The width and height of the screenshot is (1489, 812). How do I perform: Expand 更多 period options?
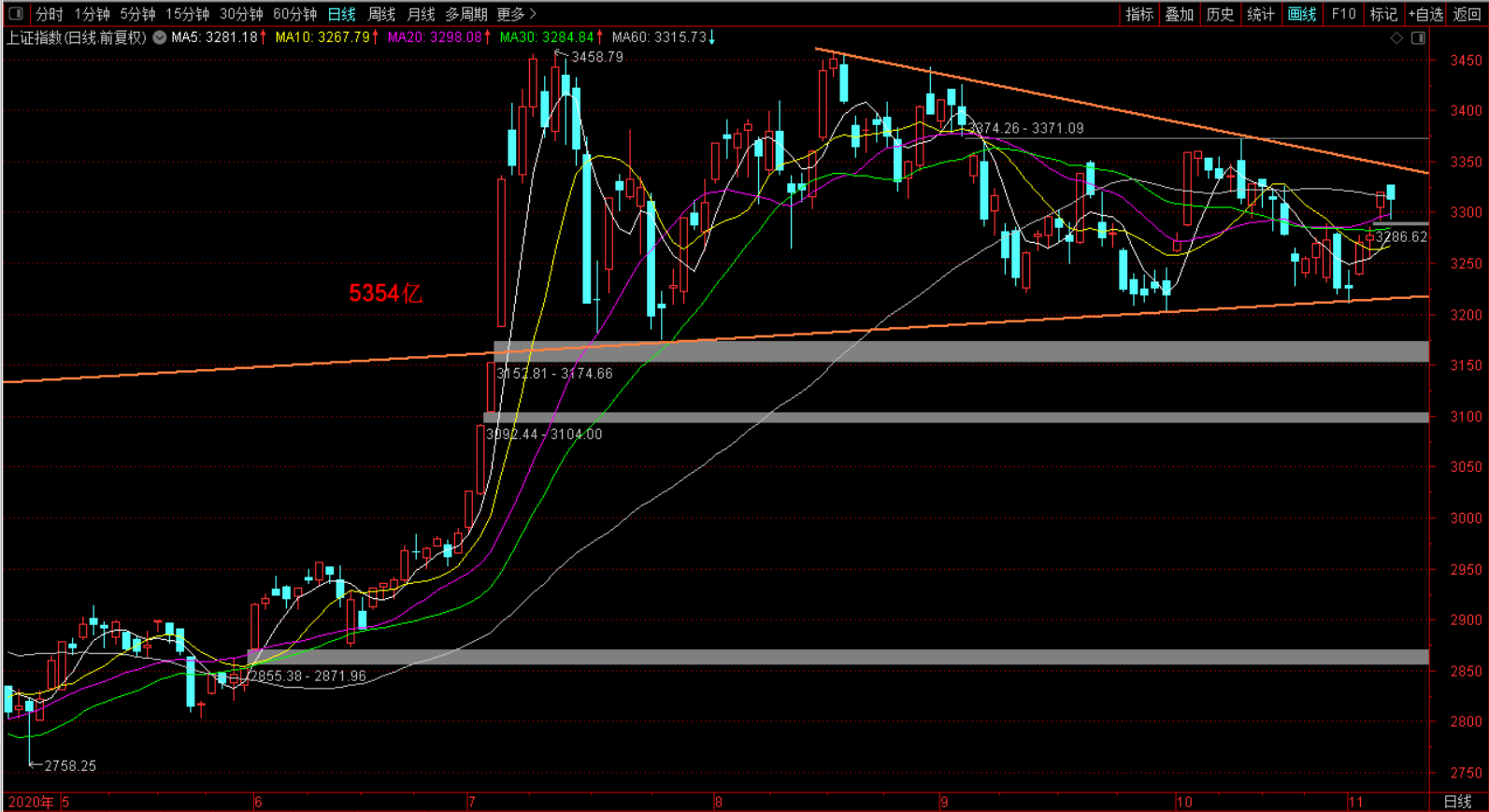point(517,14)
